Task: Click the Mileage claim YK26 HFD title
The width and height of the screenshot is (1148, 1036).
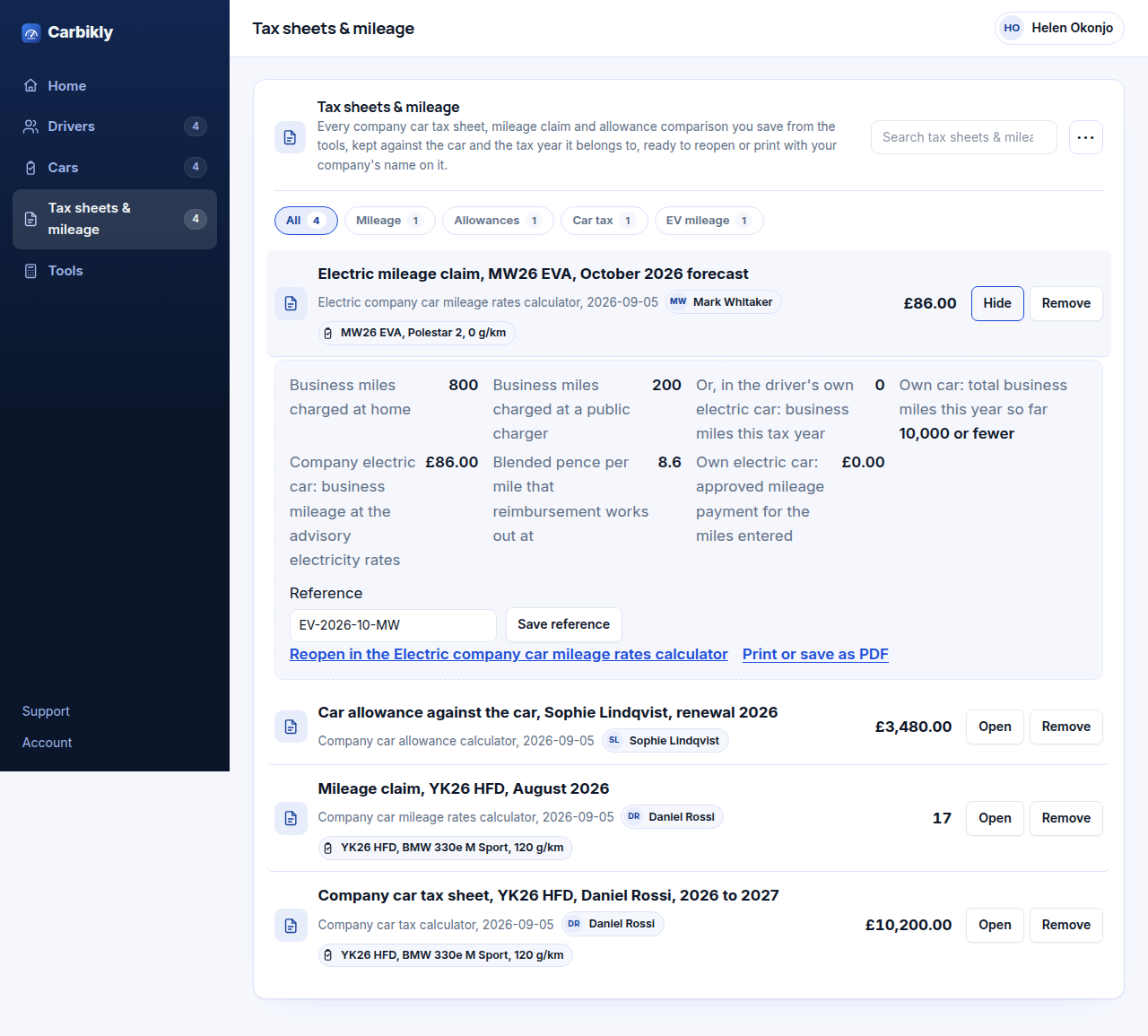Action: [x=464, y=789]
